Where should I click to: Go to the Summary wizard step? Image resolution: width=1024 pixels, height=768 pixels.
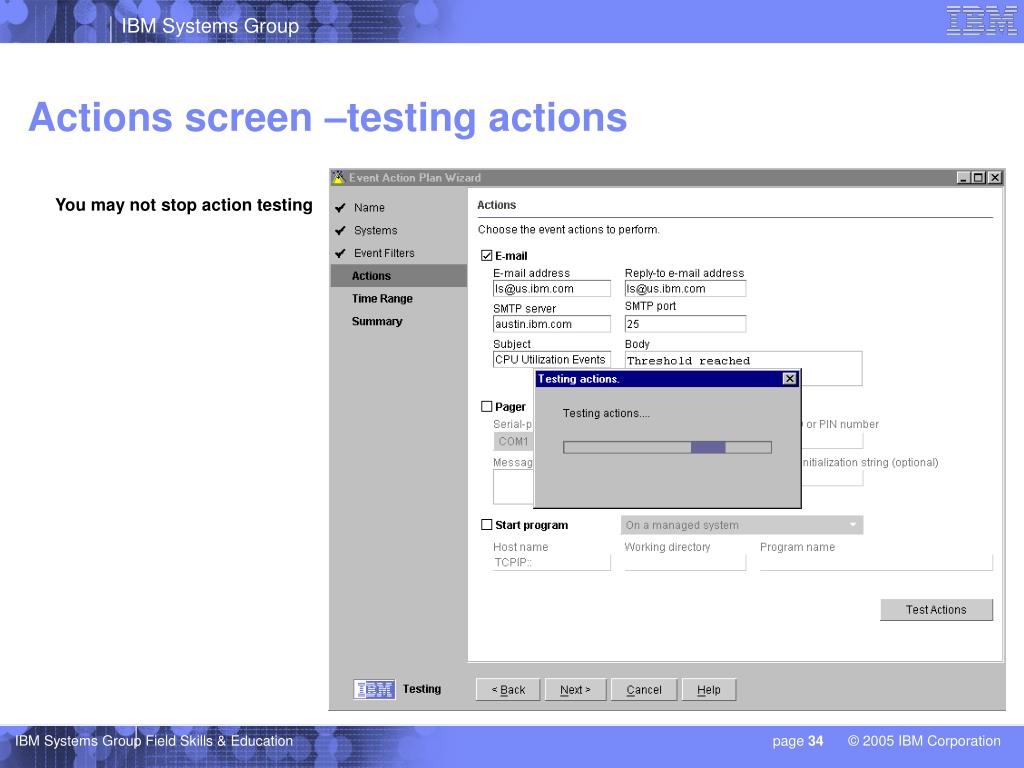[x=377, y=321]
